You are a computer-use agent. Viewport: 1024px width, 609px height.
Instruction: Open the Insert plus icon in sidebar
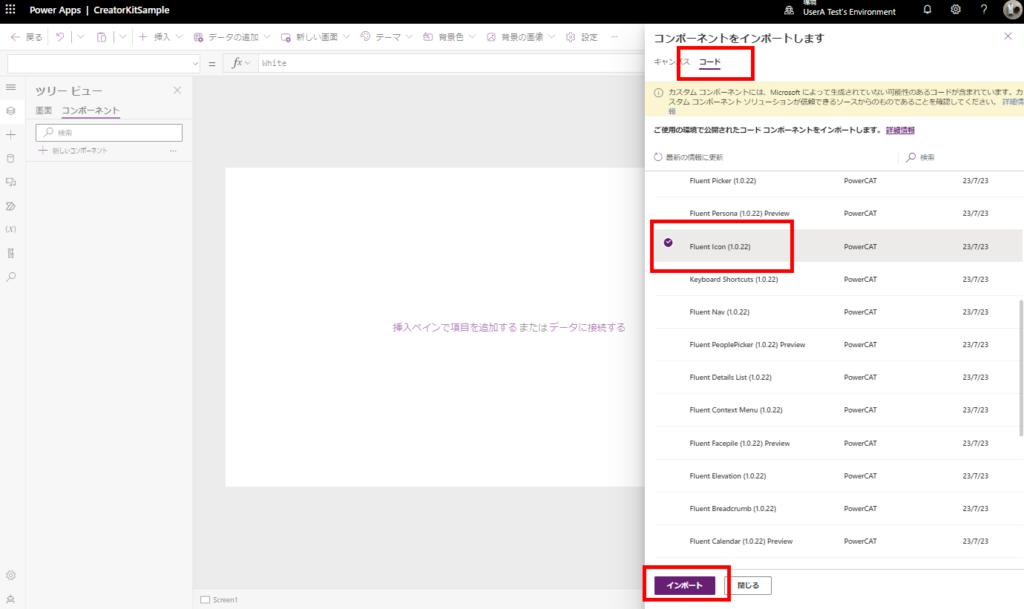click(11, 134)
